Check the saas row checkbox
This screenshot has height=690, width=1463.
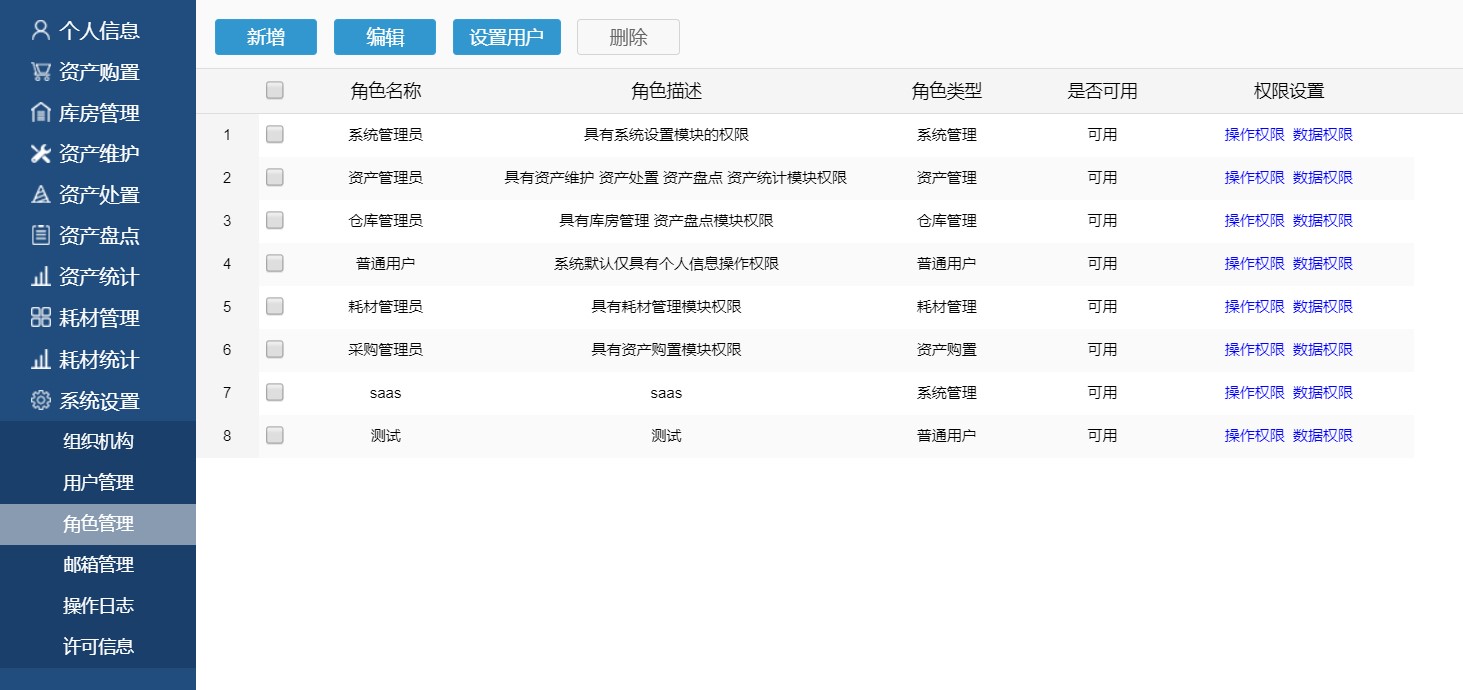[x=275, y=392]
